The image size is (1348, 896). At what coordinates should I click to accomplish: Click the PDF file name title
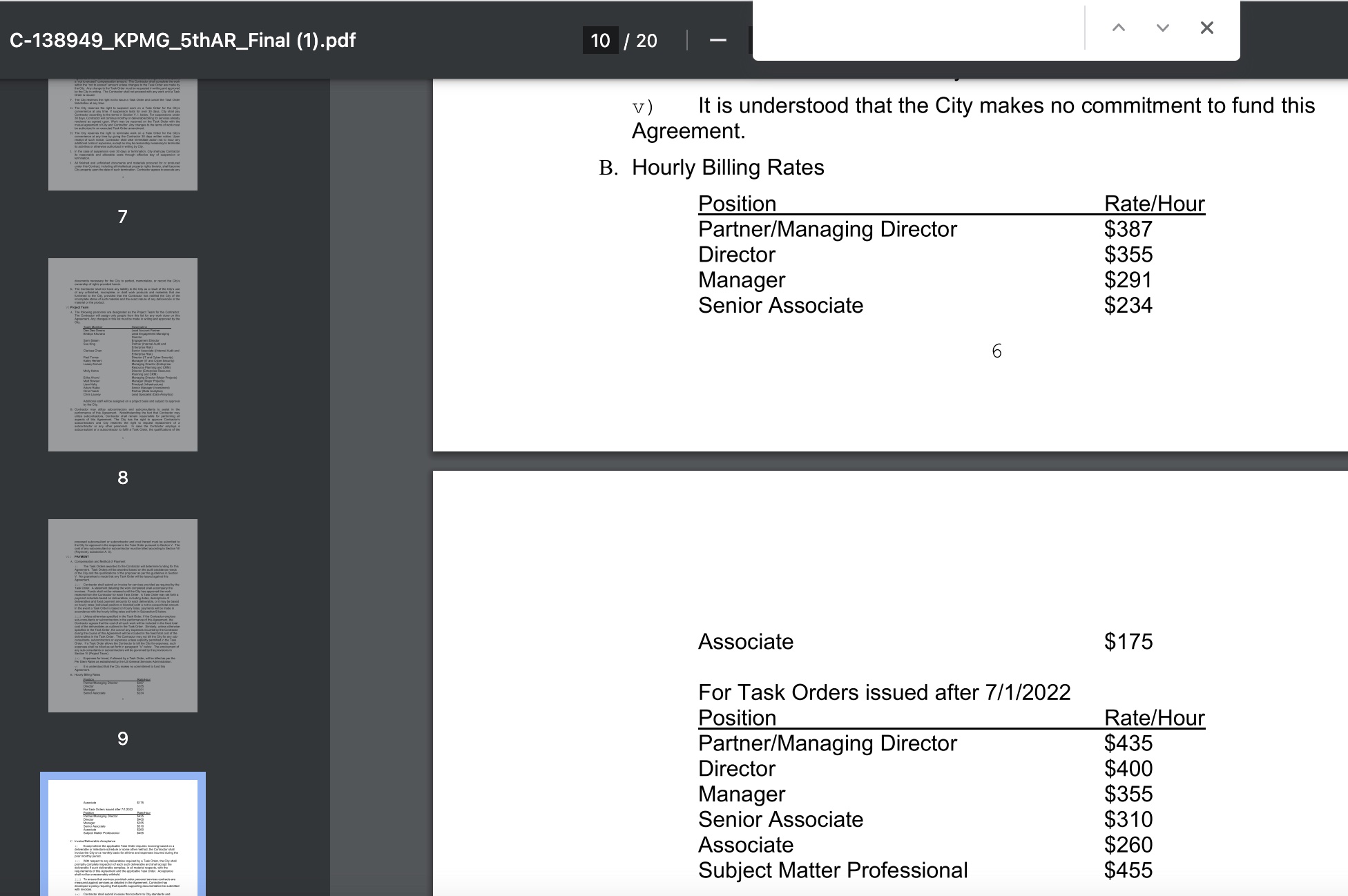tap(183, 41)
